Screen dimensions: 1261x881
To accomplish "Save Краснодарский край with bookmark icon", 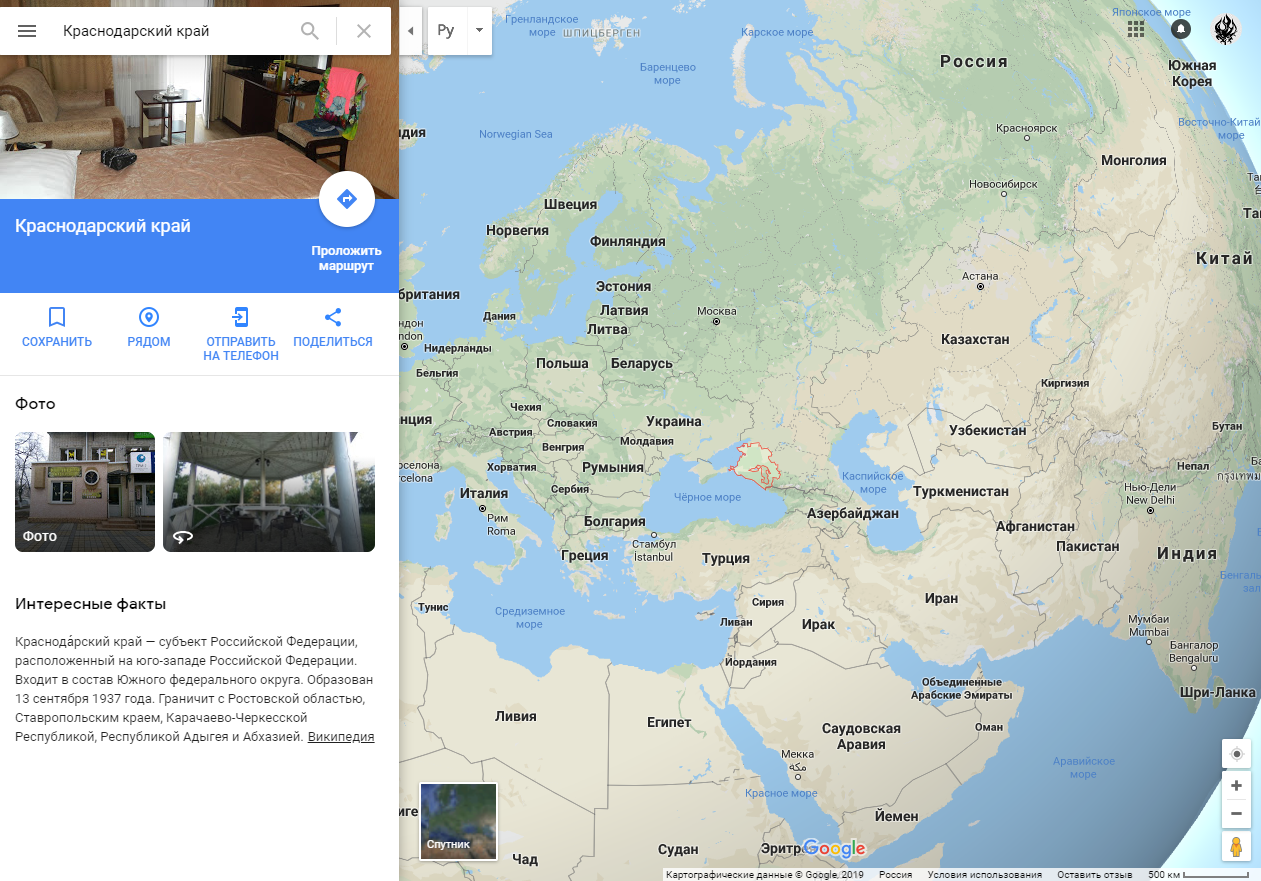I will (x=57, y=327).
